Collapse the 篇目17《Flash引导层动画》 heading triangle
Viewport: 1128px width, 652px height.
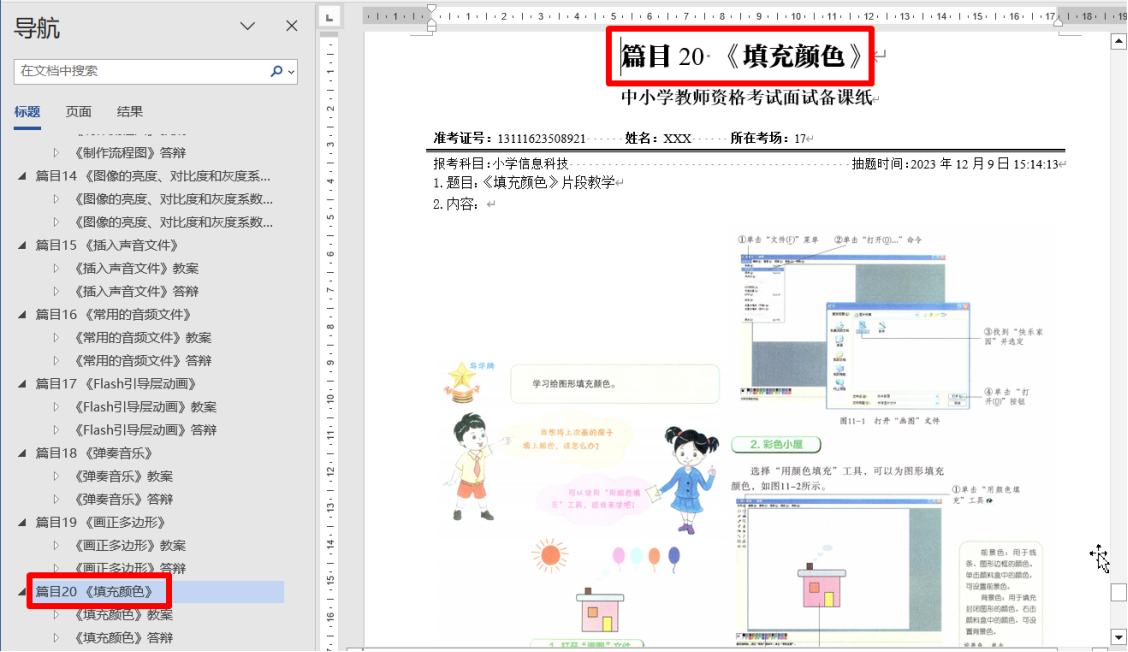23,384
